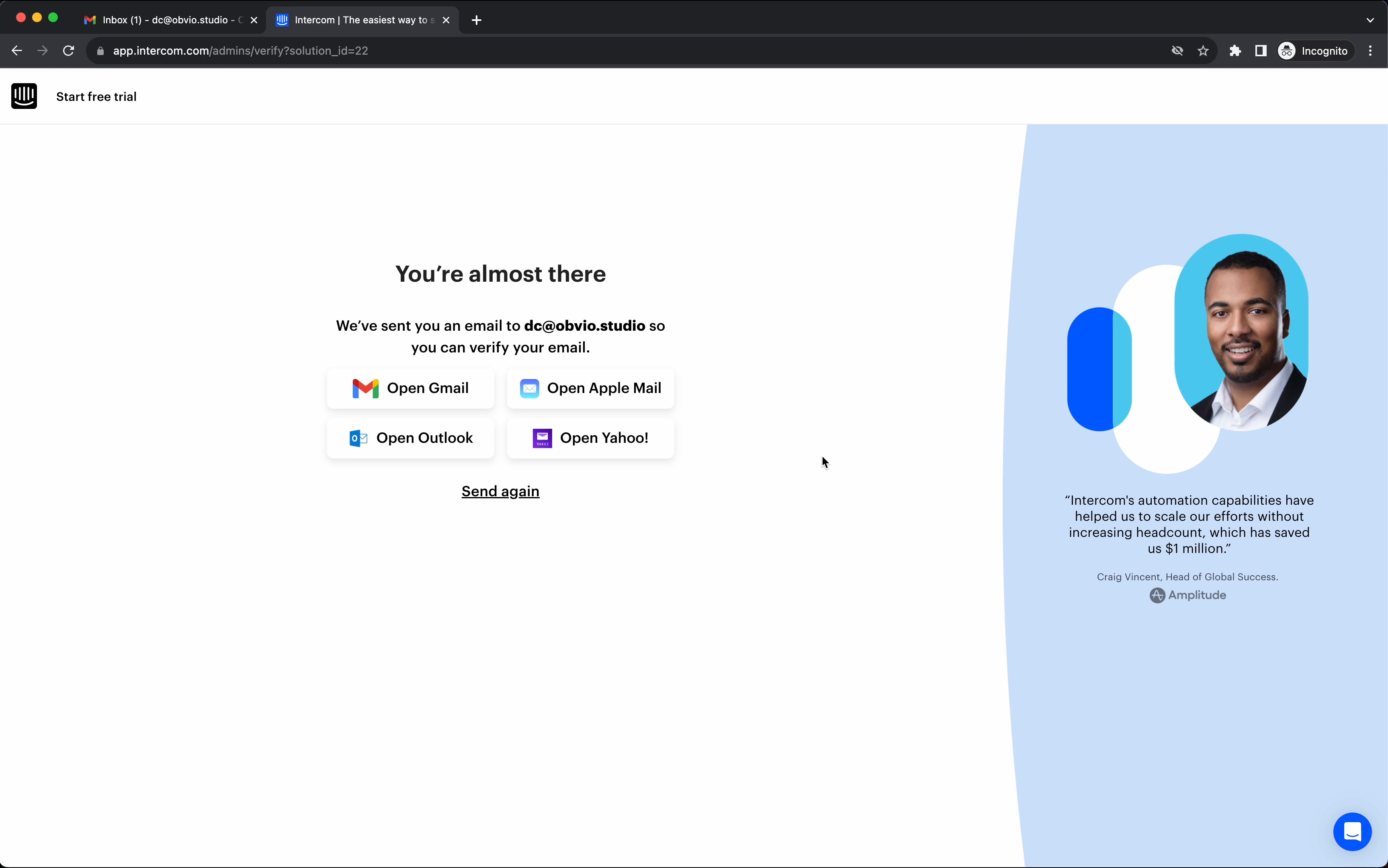Switch to the Intercom tab
Screen dimensions: 1388x868
[356, 20]
